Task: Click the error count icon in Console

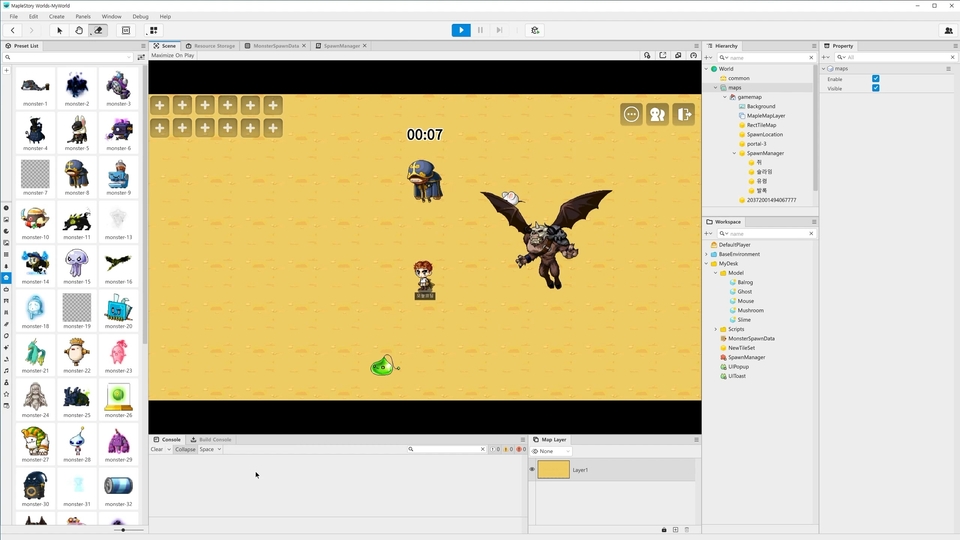Action: [520, 449]
